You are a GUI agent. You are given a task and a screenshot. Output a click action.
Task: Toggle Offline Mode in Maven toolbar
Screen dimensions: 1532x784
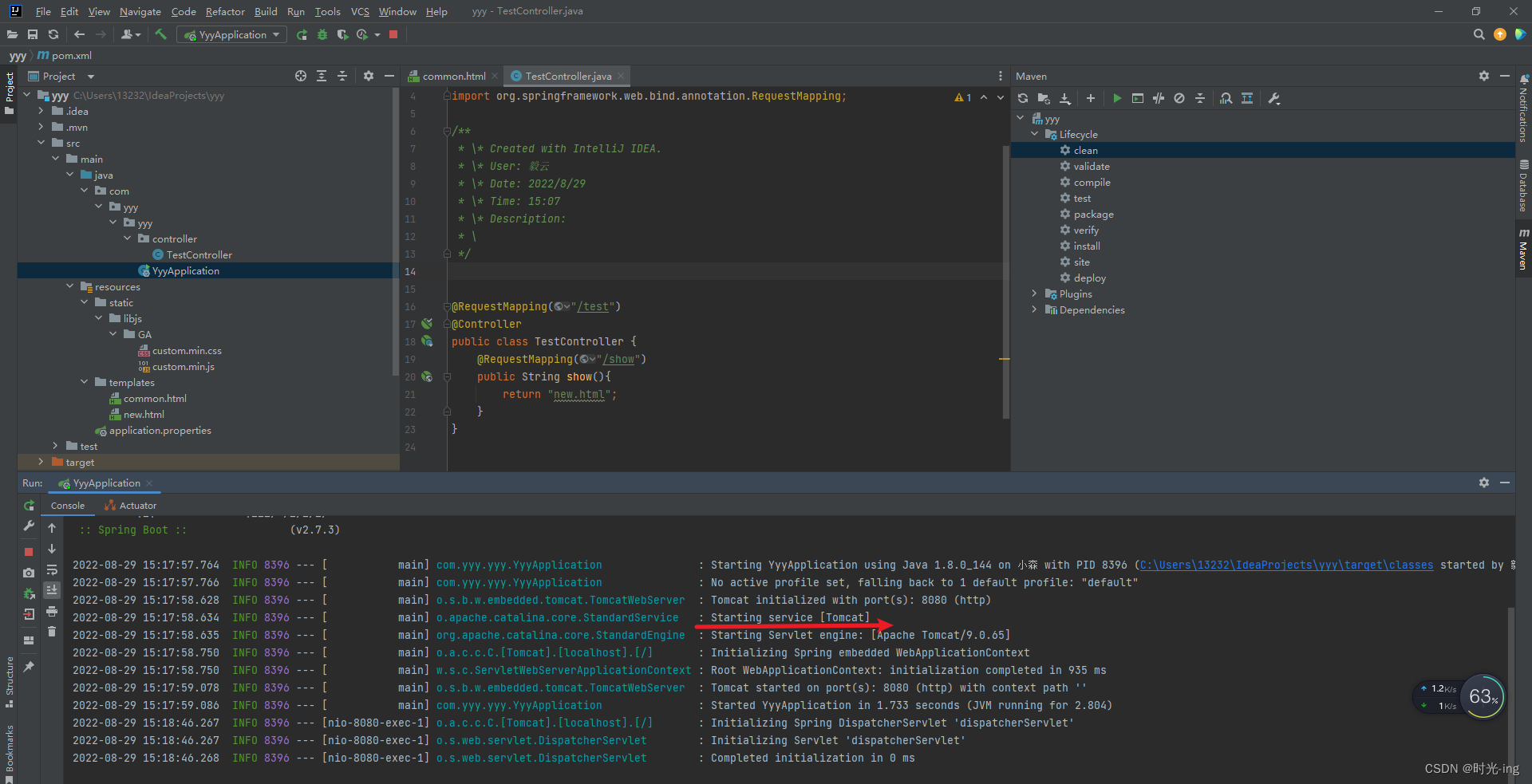(x=1159, y=98)
